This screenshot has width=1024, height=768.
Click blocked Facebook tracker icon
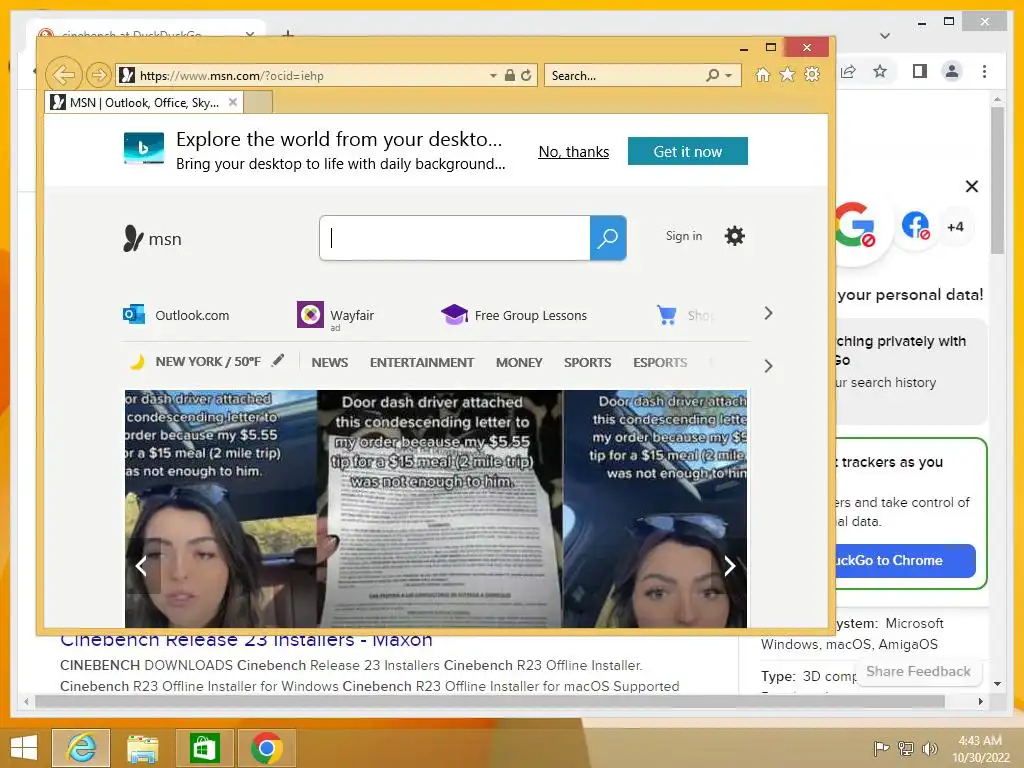pos(916,226)
